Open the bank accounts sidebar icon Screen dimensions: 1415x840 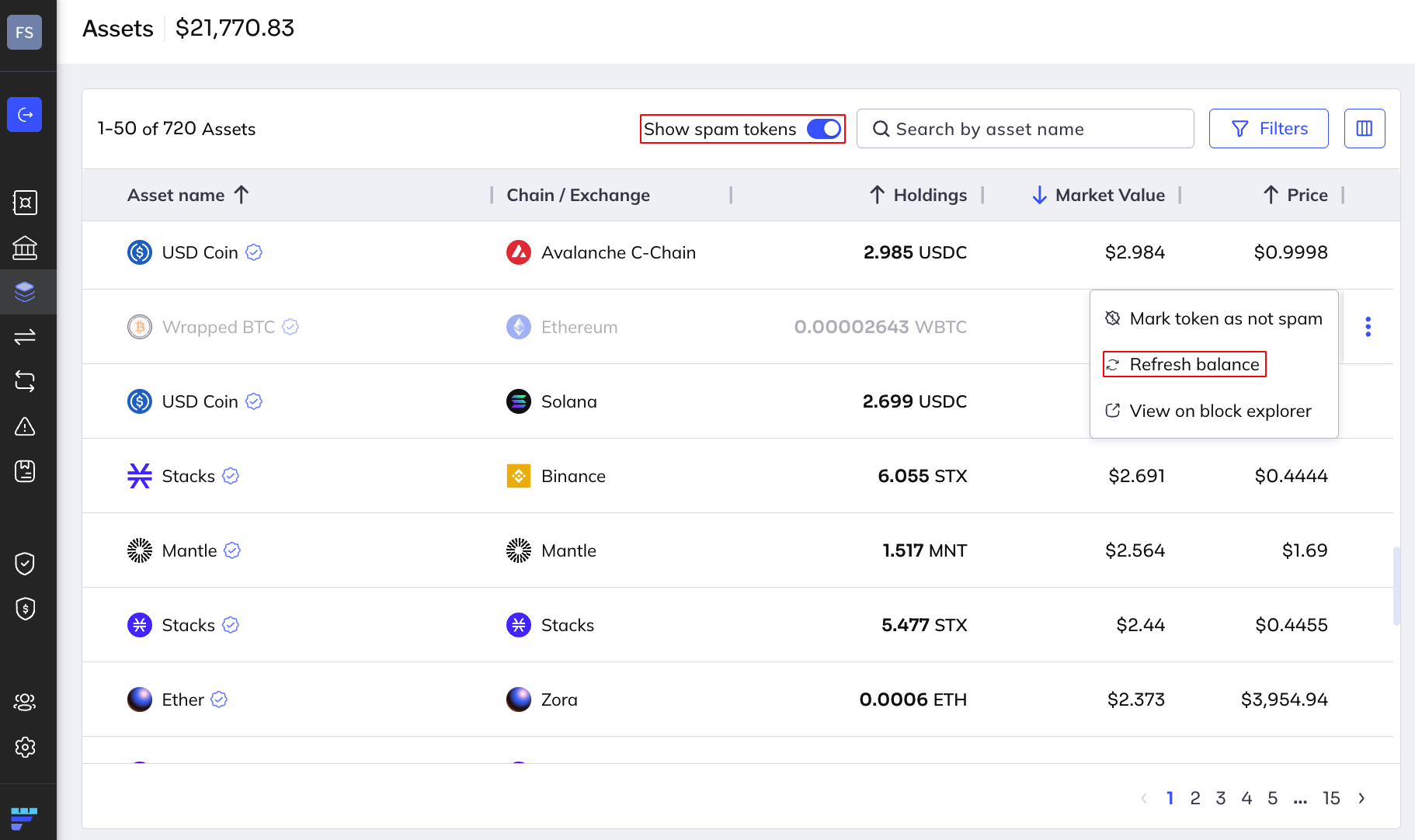pyautogui.click(x=24, y=248)
